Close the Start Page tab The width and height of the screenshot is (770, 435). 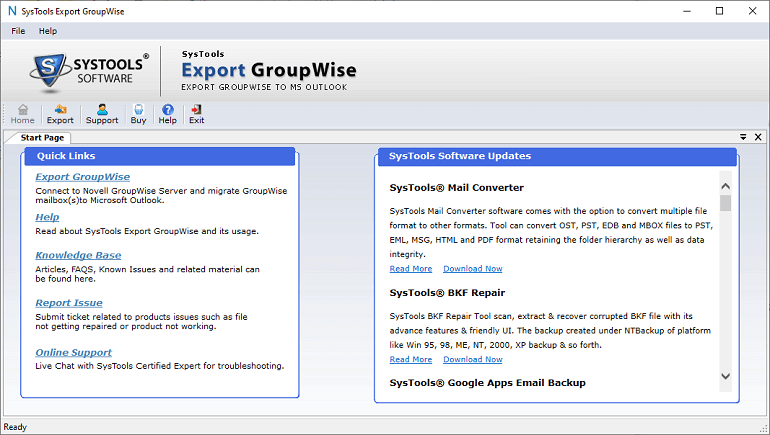tap(758, 137)
